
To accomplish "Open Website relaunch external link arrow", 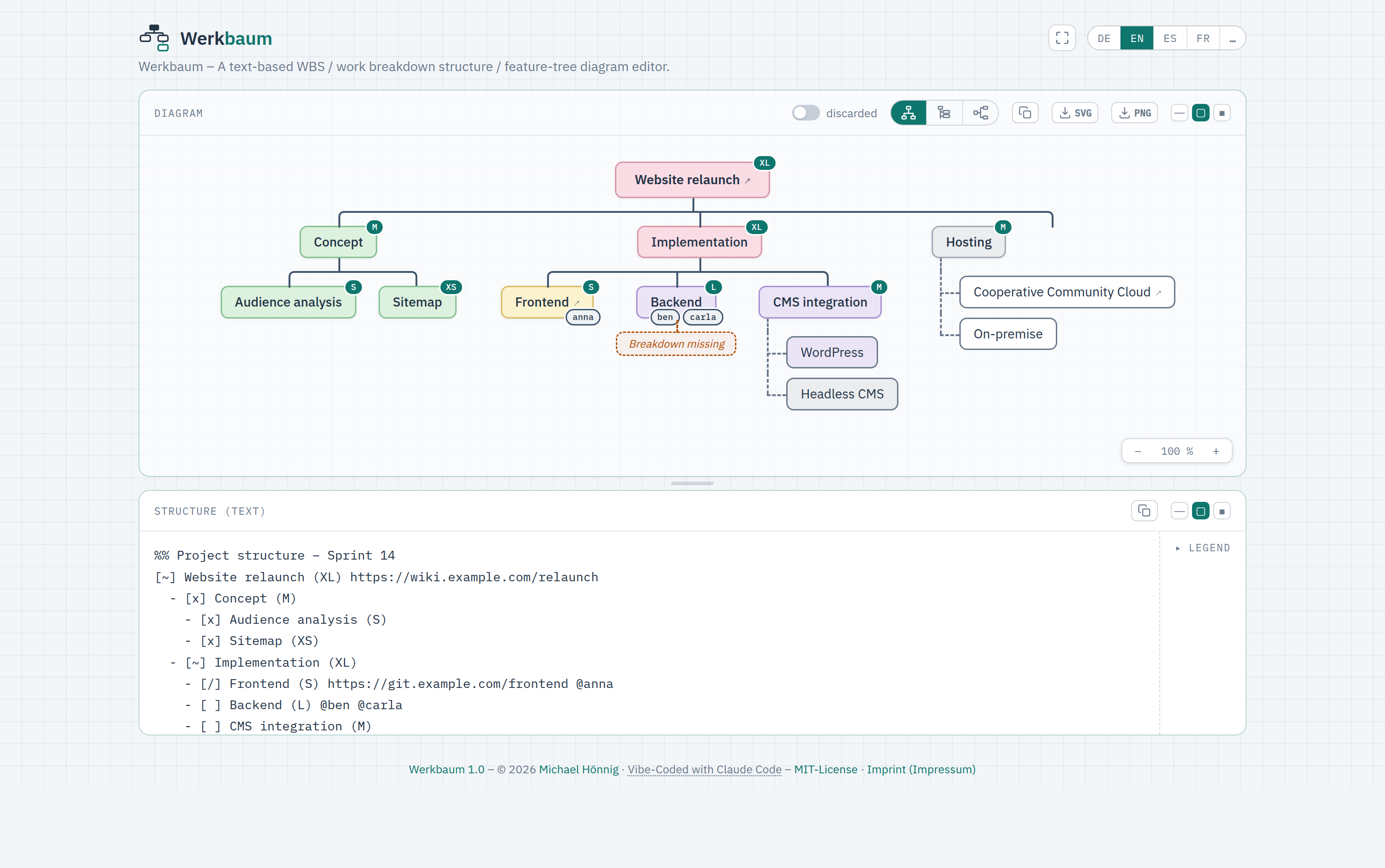I will pyautogui.click(x=748, y=181).
